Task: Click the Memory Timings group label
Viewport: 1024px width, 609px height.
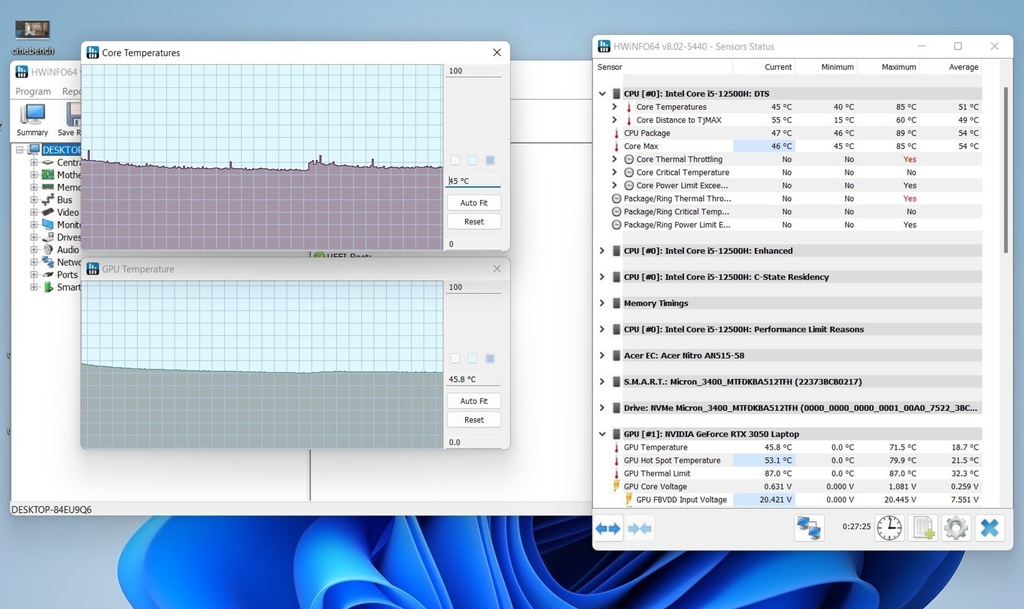Action: (x=656, y=303)
